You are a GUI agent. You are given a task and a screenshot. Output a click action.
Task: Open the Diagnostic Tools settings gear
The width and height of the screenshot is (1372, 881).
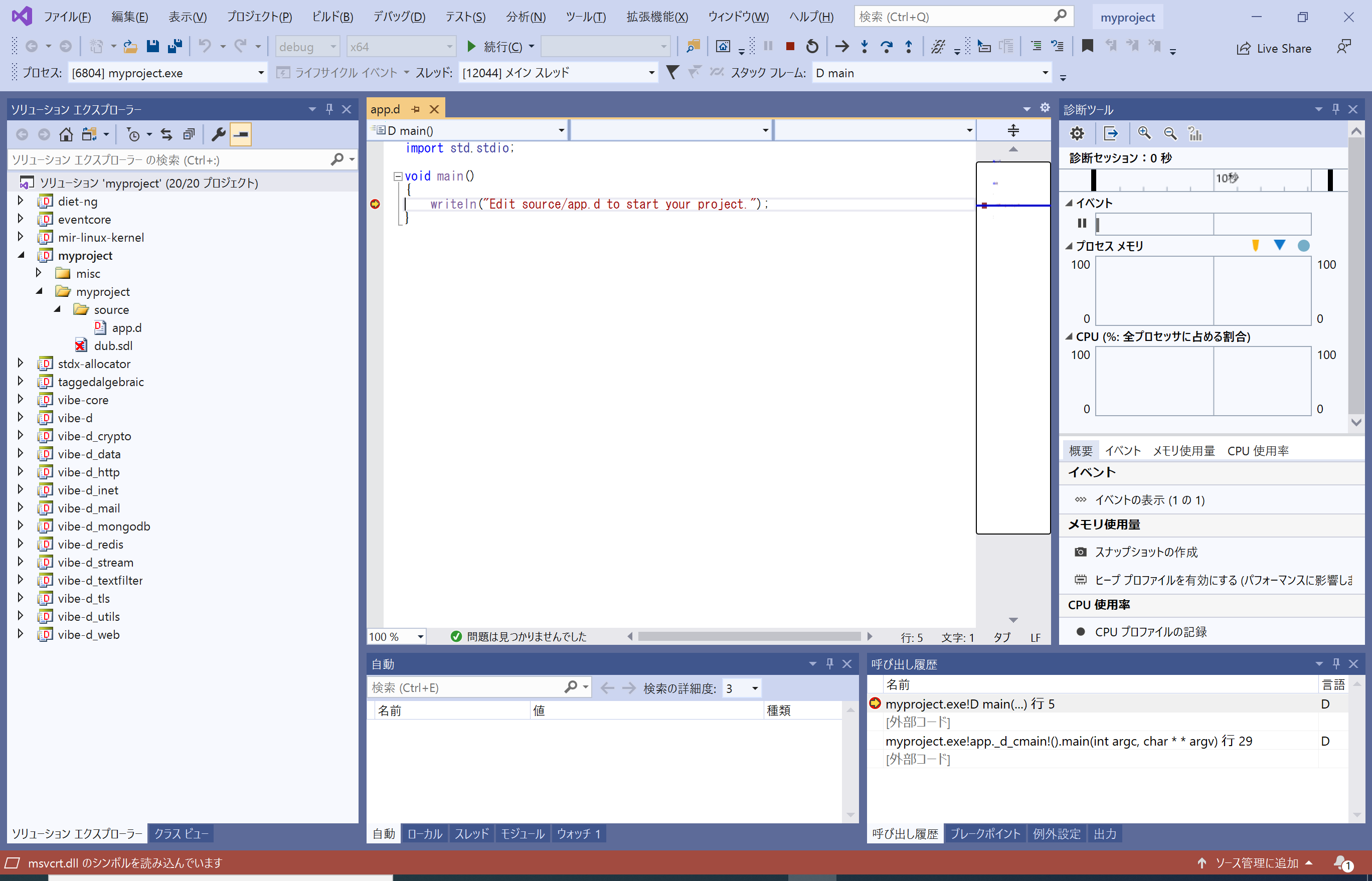point(1077,134)
